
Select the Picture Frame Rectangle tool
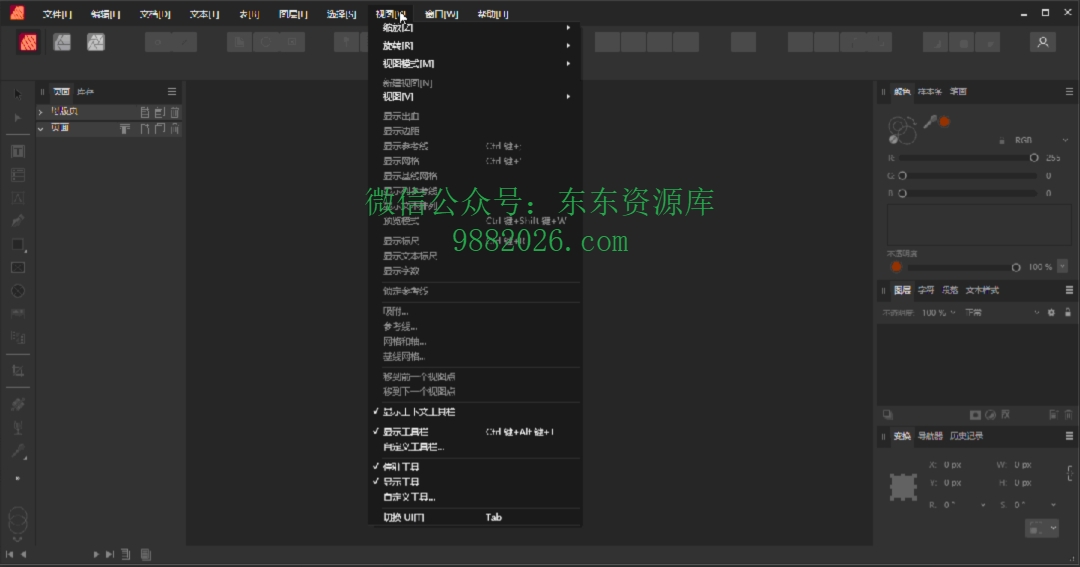click(x=17, y=267)
